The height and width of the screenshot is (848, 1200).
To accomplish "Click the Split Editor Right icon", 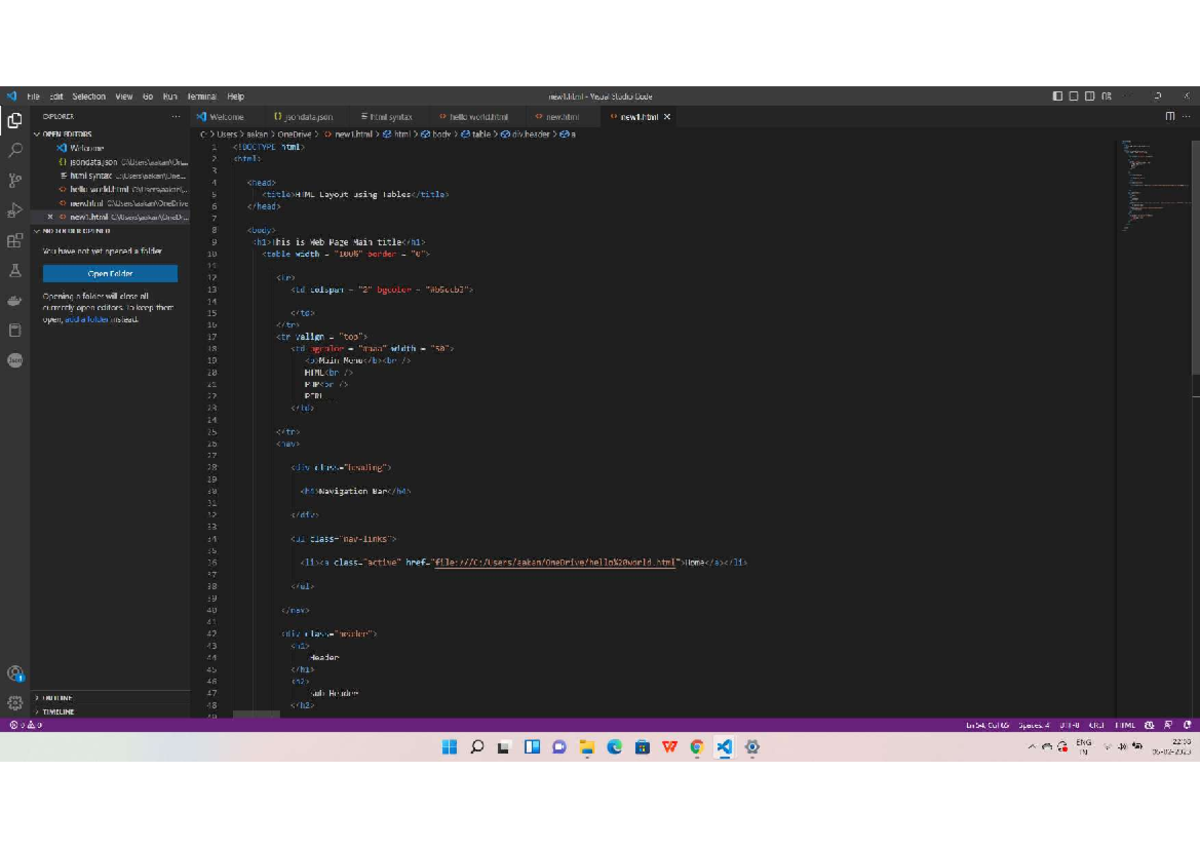I will coord(1170,117).
